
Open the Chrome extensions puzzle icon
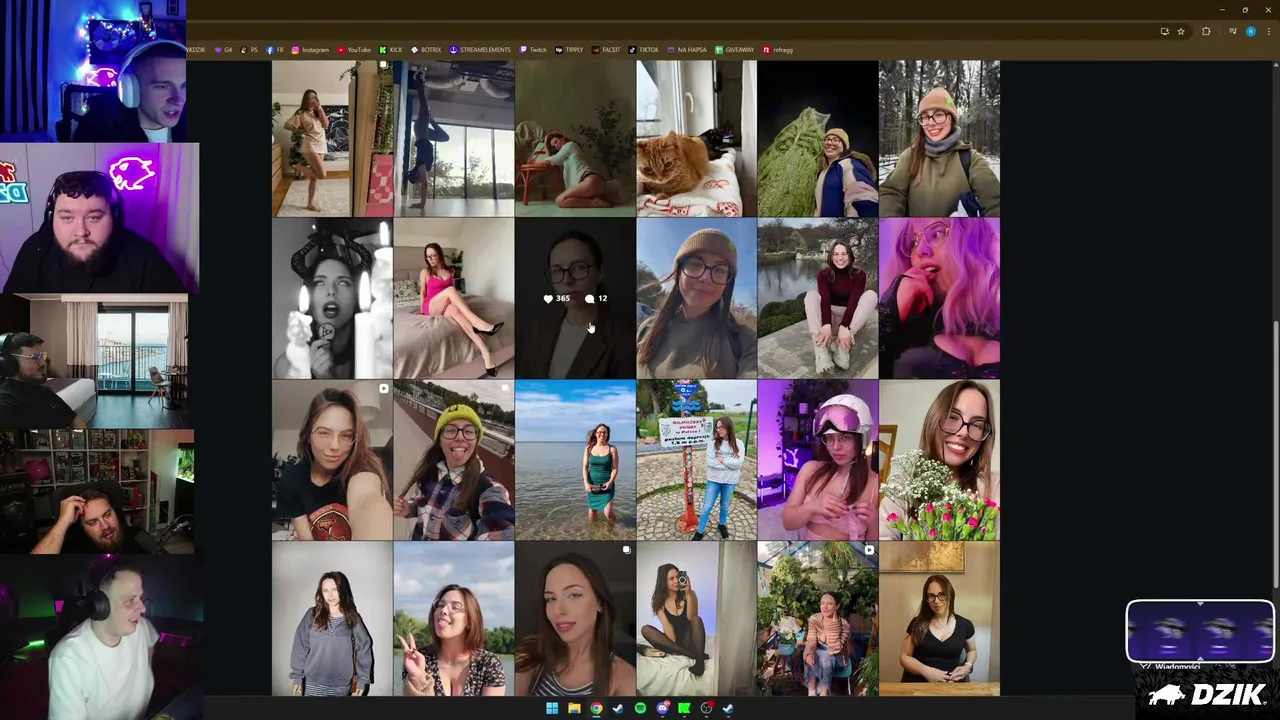1206,31
